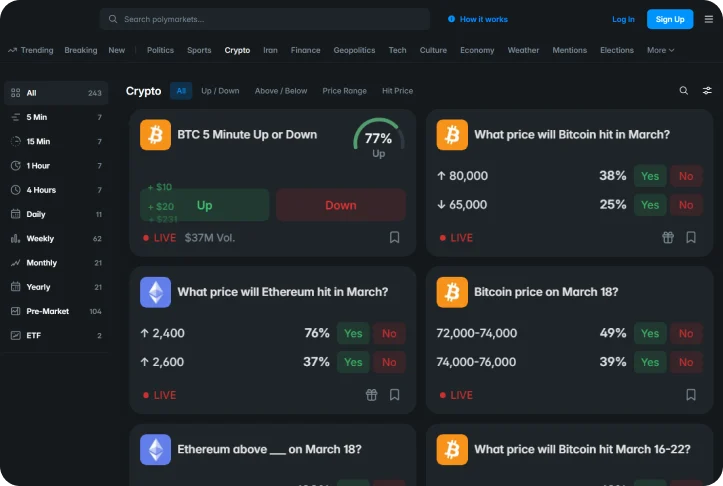Click Bitcoin logo of Bitcoin hit in March card
Image resolution: width=723 pixels, height=486 pixels.
click(452, 135)
